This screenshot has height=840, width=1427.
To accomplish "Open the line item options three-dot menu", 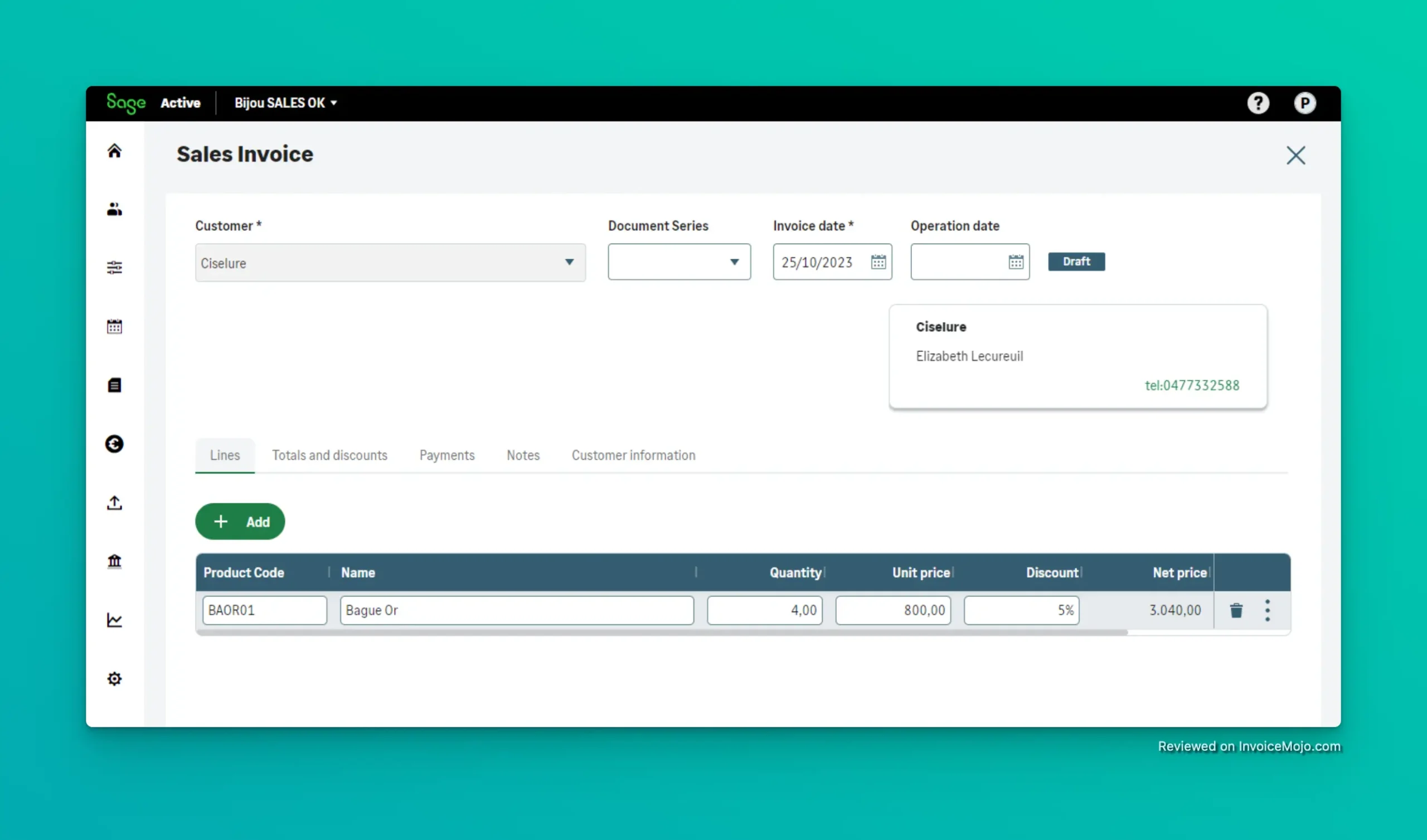I will 1268,610.
